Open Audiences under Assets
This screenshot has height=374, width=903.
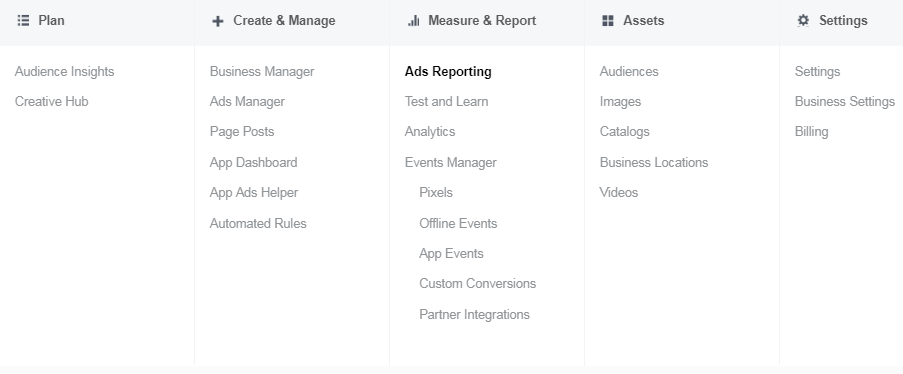coord(629,71)
